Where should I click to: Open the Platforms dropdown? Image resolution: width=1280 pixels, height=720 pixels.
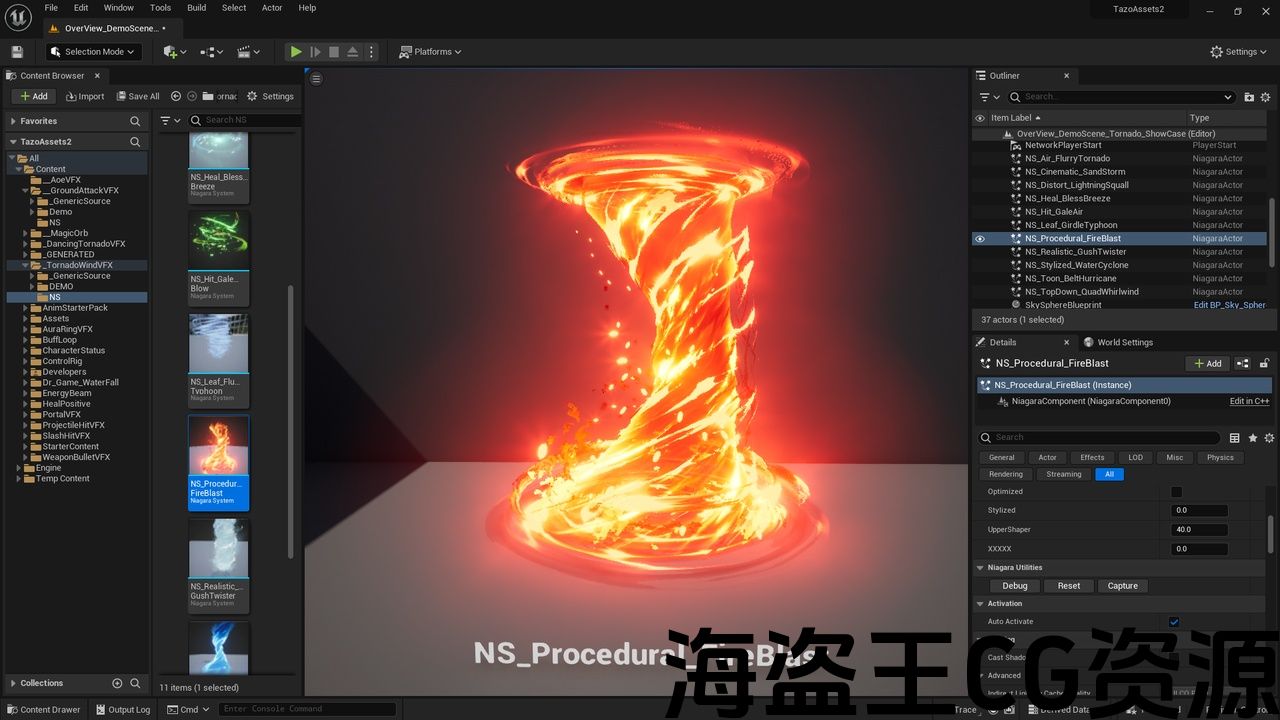[431, 52]
